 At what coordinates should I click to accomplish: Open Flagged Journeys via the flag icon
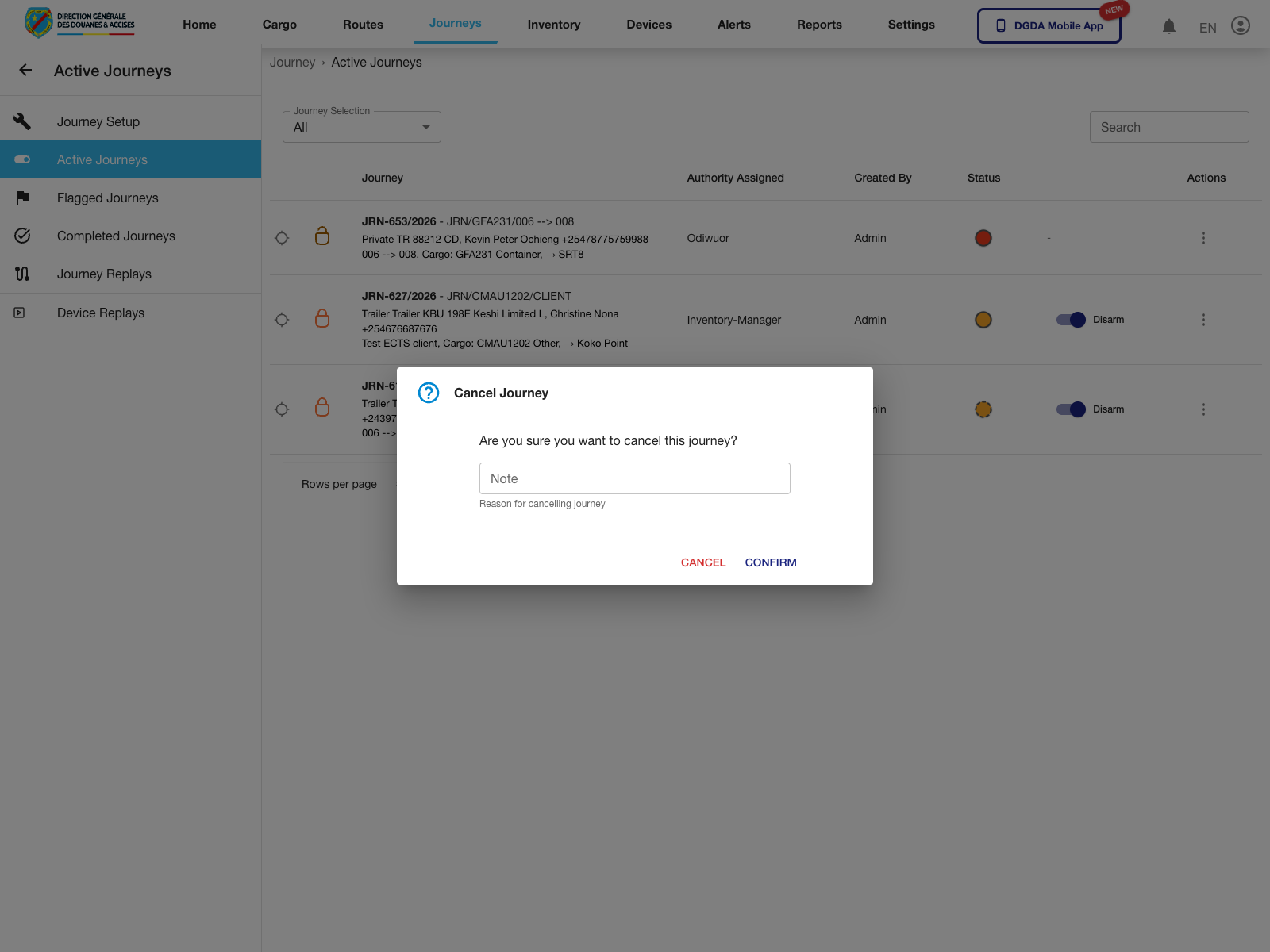tap(22, 198)
